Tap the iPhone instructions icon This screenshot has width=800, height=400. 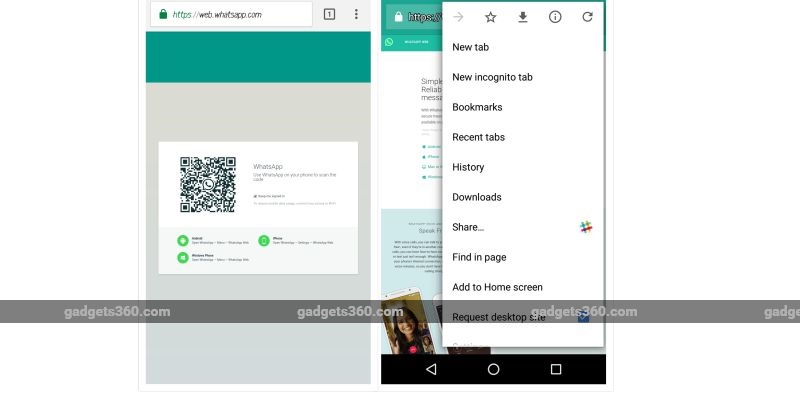264,241
